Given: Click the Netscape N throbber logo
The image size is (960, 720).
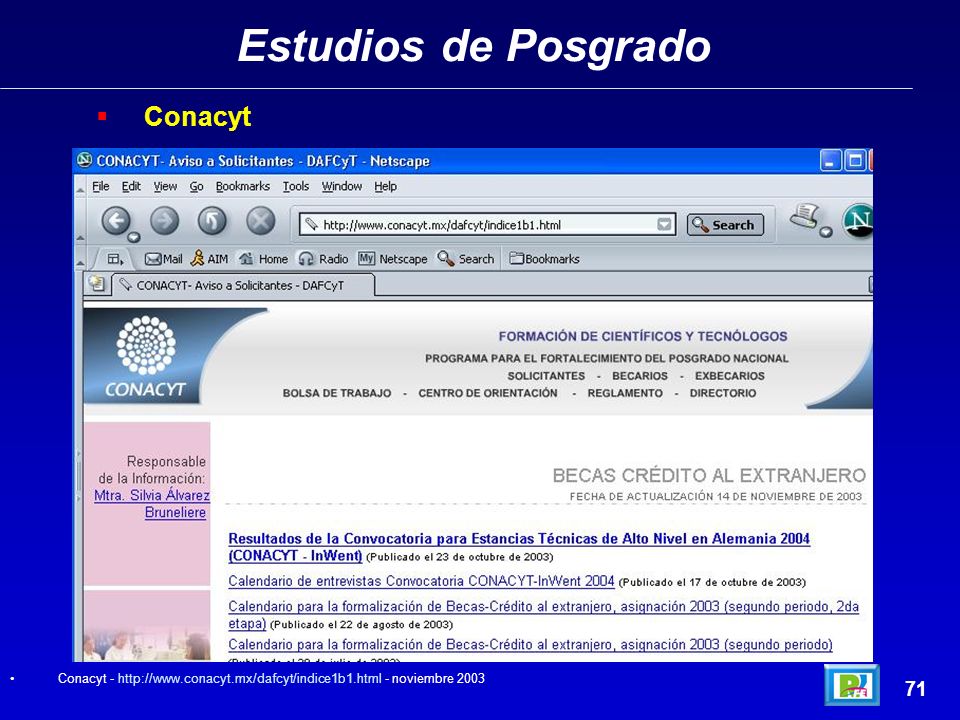Looking at the screenshot, I should [x=857, y=221].
